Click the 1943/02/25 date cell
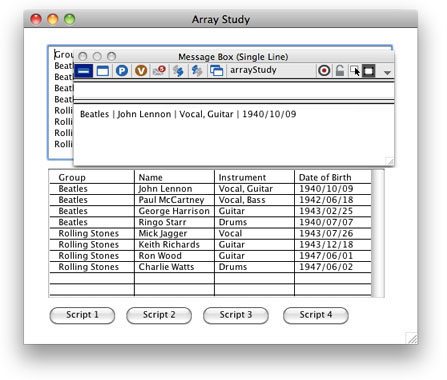The width and height of the screenshot is (447, 380). [333, 211]
